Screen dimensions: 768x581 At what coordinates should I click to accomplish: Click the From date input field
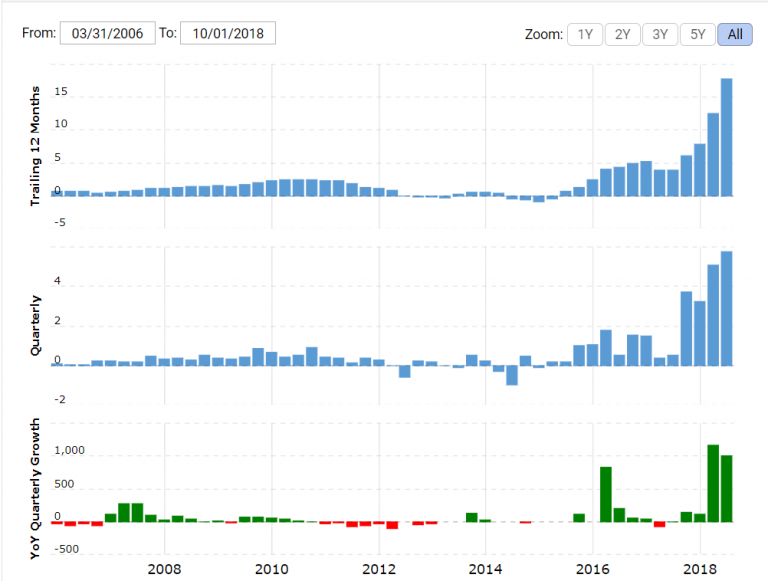108,33
